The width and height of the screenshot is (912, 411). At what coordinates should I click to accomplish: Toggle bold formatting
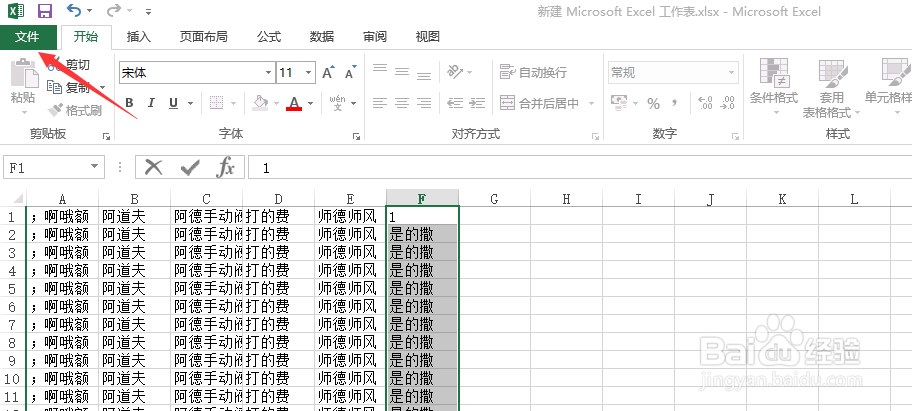point(129,103)
